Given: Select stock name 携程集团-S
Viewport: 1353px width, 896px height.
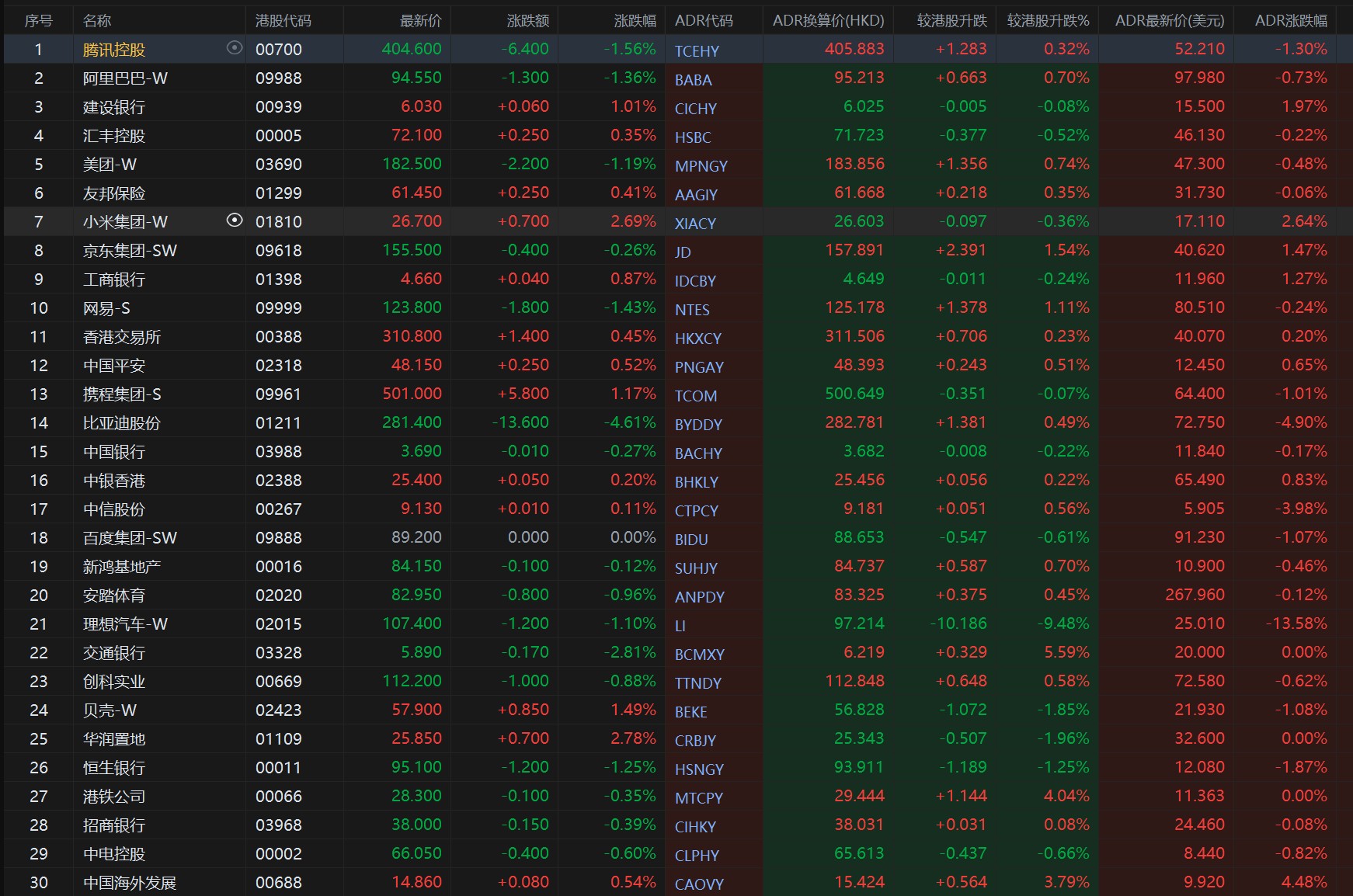Looking at the screenshot, I should 122,394.
